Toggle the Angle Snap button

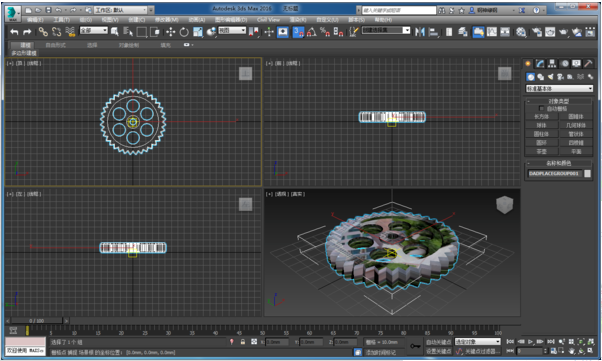pyautogui.click(x=312, y=32)
